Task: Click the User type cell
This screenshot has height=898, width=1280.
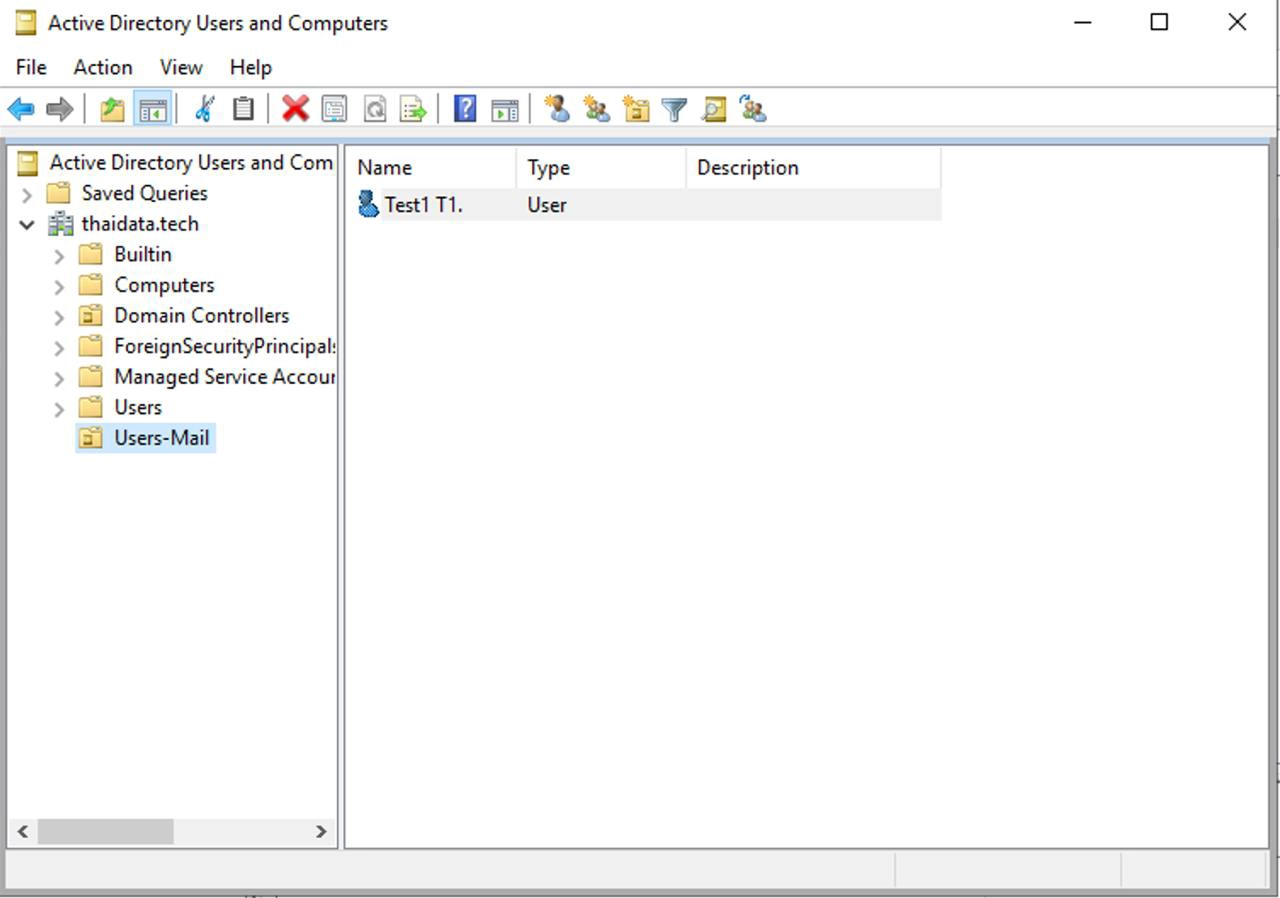Action: point(547,205)
